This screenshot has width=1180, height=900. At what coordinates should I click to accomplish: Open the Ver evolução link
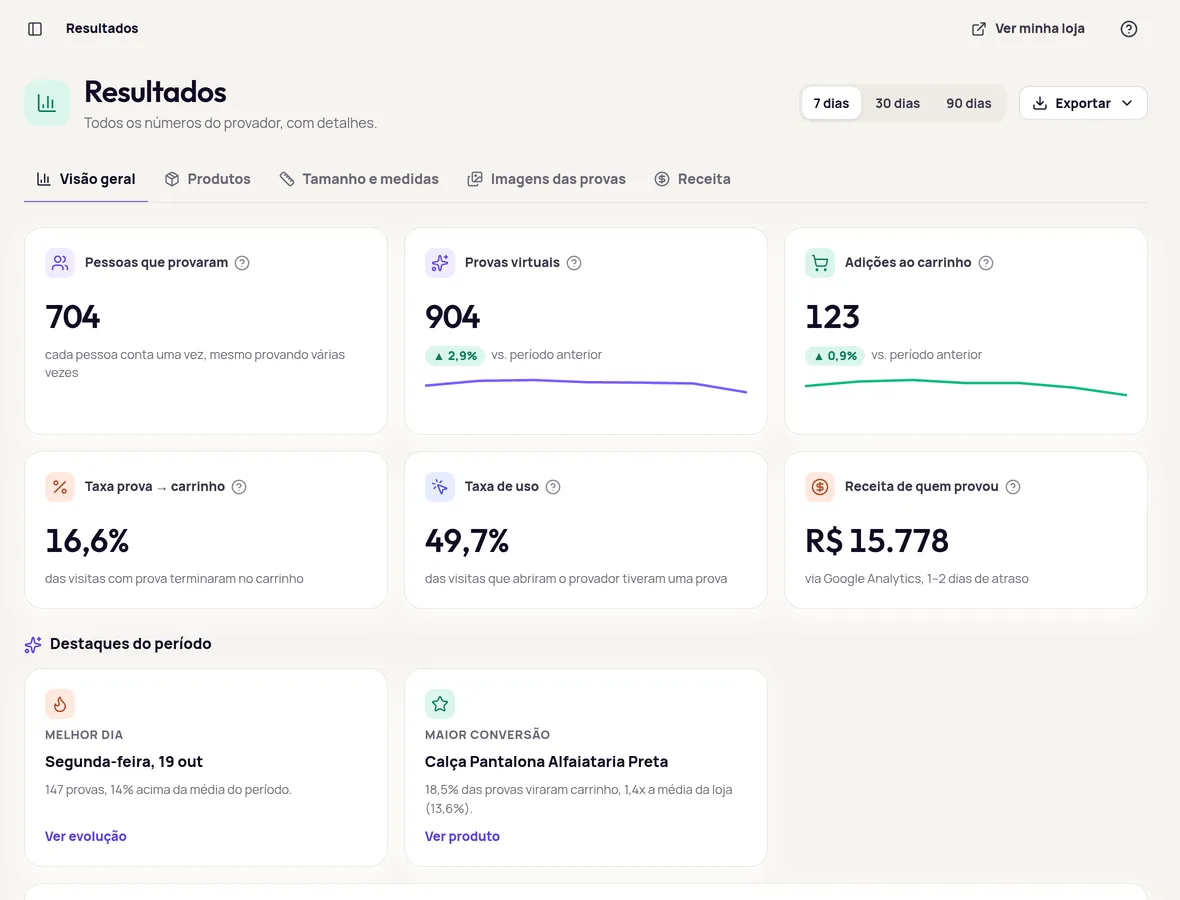(x=86, y=836)
